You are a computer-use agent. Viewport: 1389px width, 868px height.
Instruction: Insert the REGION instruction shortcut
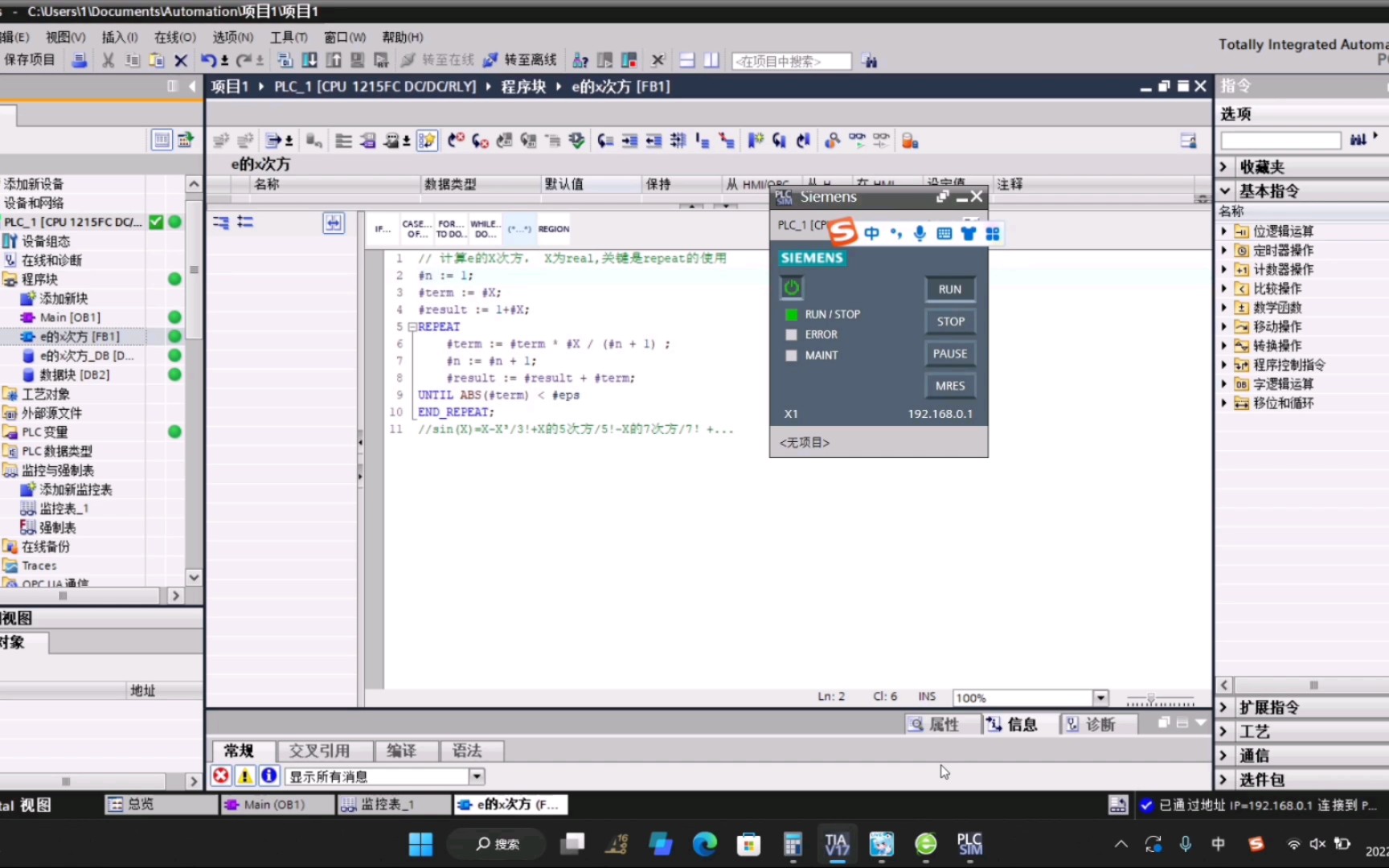pos(554,229)
